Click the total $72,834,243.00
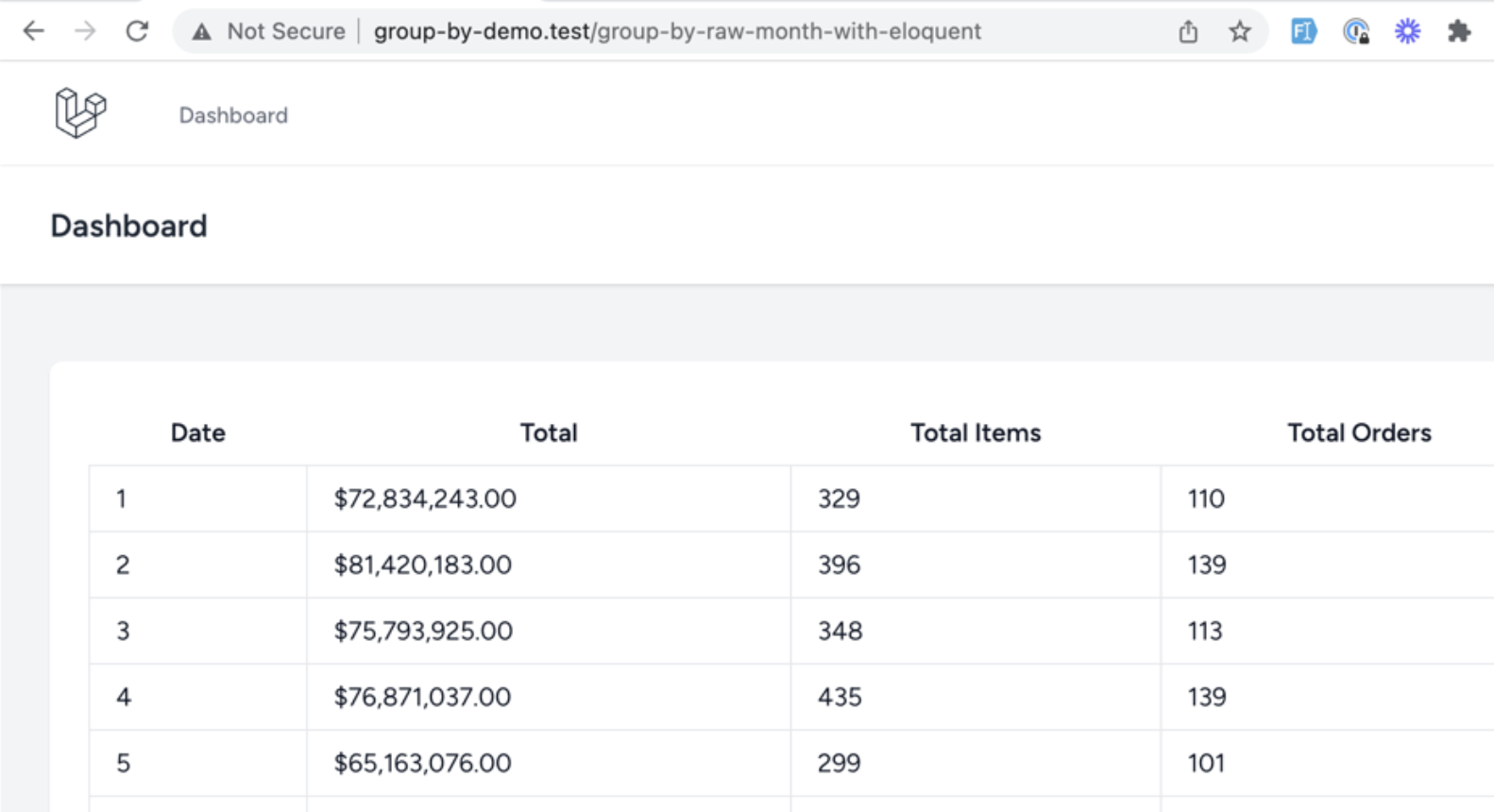This screenshot has width=1494, height=812. coord(425,499)
